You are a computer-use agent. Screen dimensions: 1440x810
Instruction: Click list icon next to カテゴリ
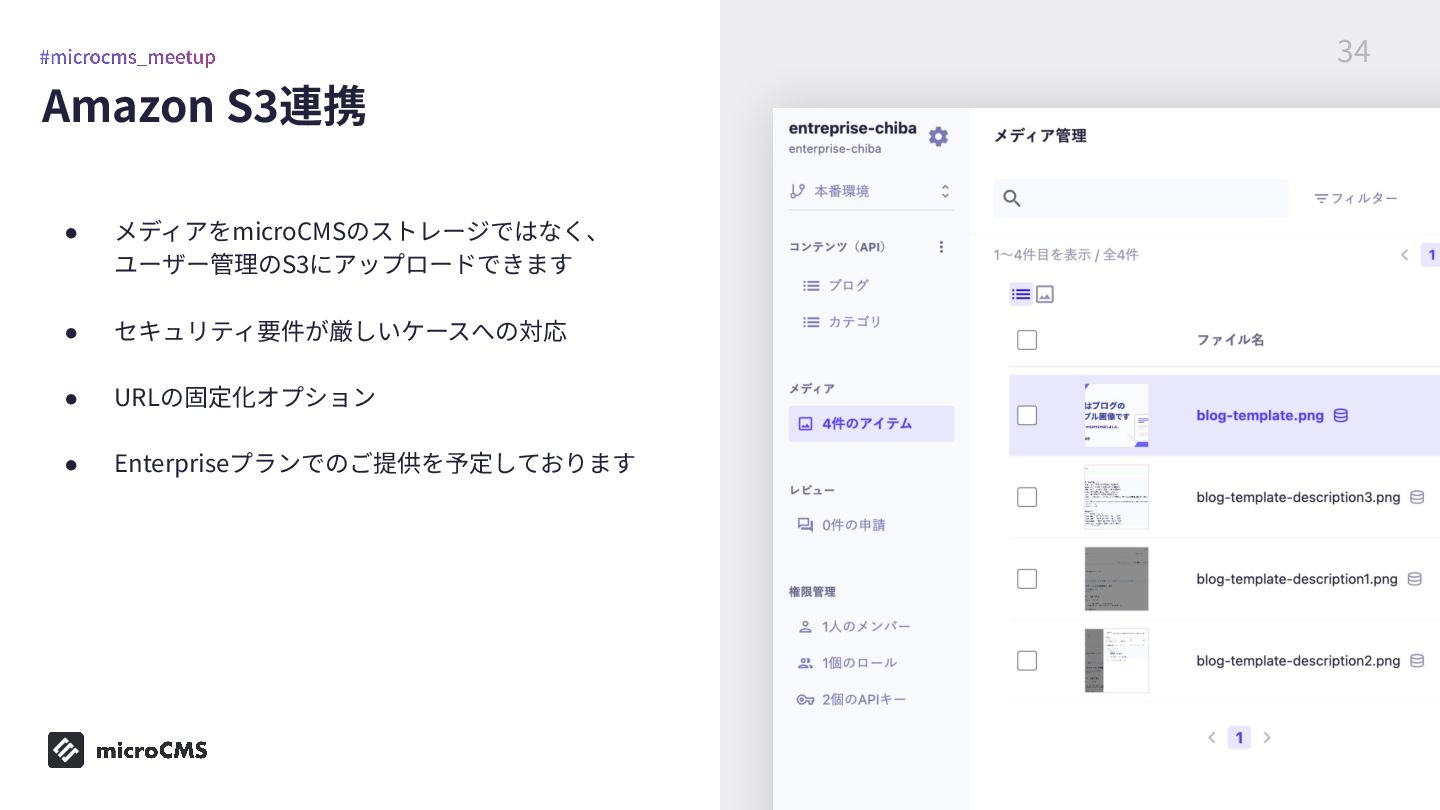[811, 322]
